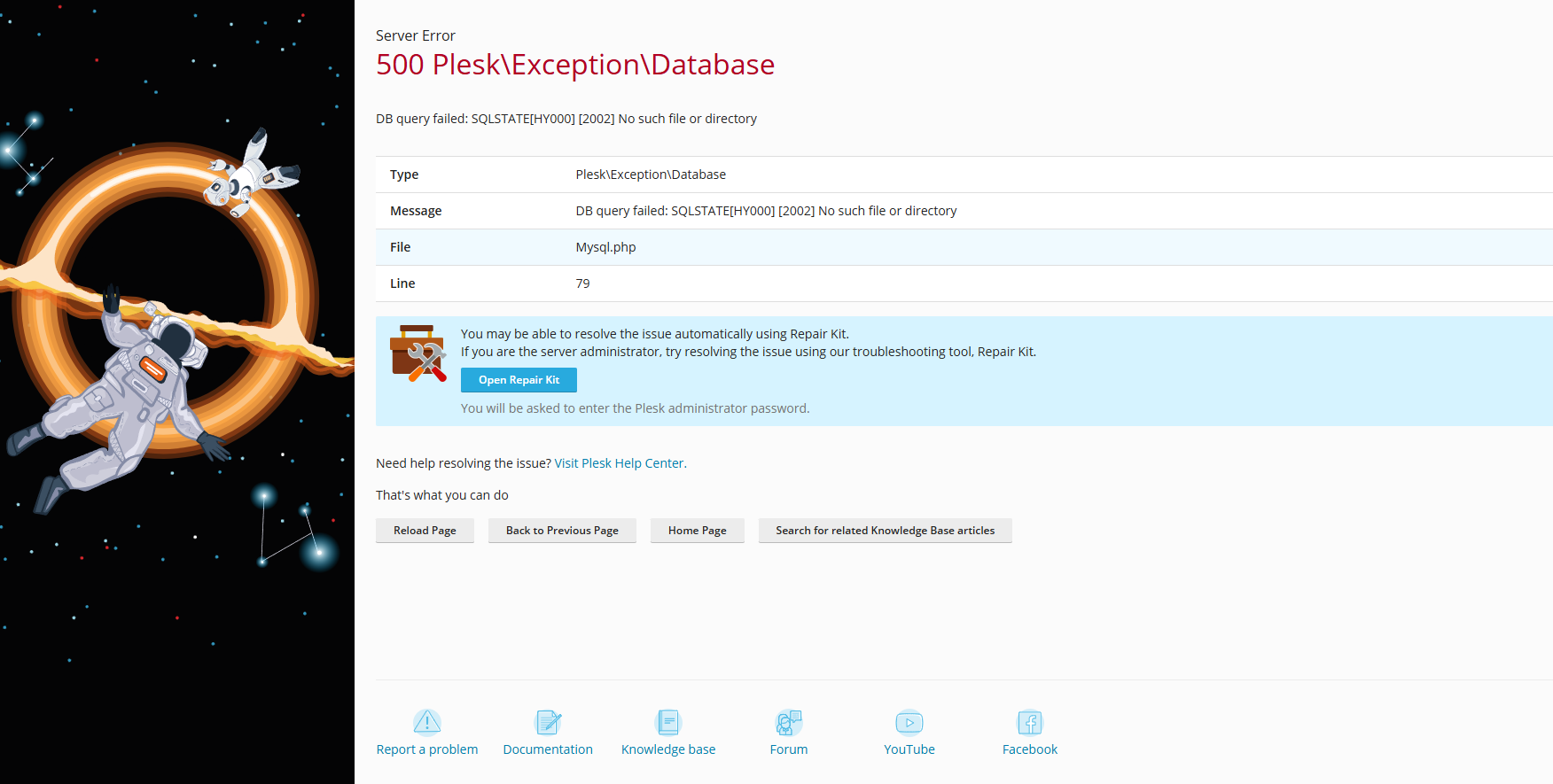Screen dimensions: 1553x784
Task: Click the Home Page button
Action: point(698,531)
